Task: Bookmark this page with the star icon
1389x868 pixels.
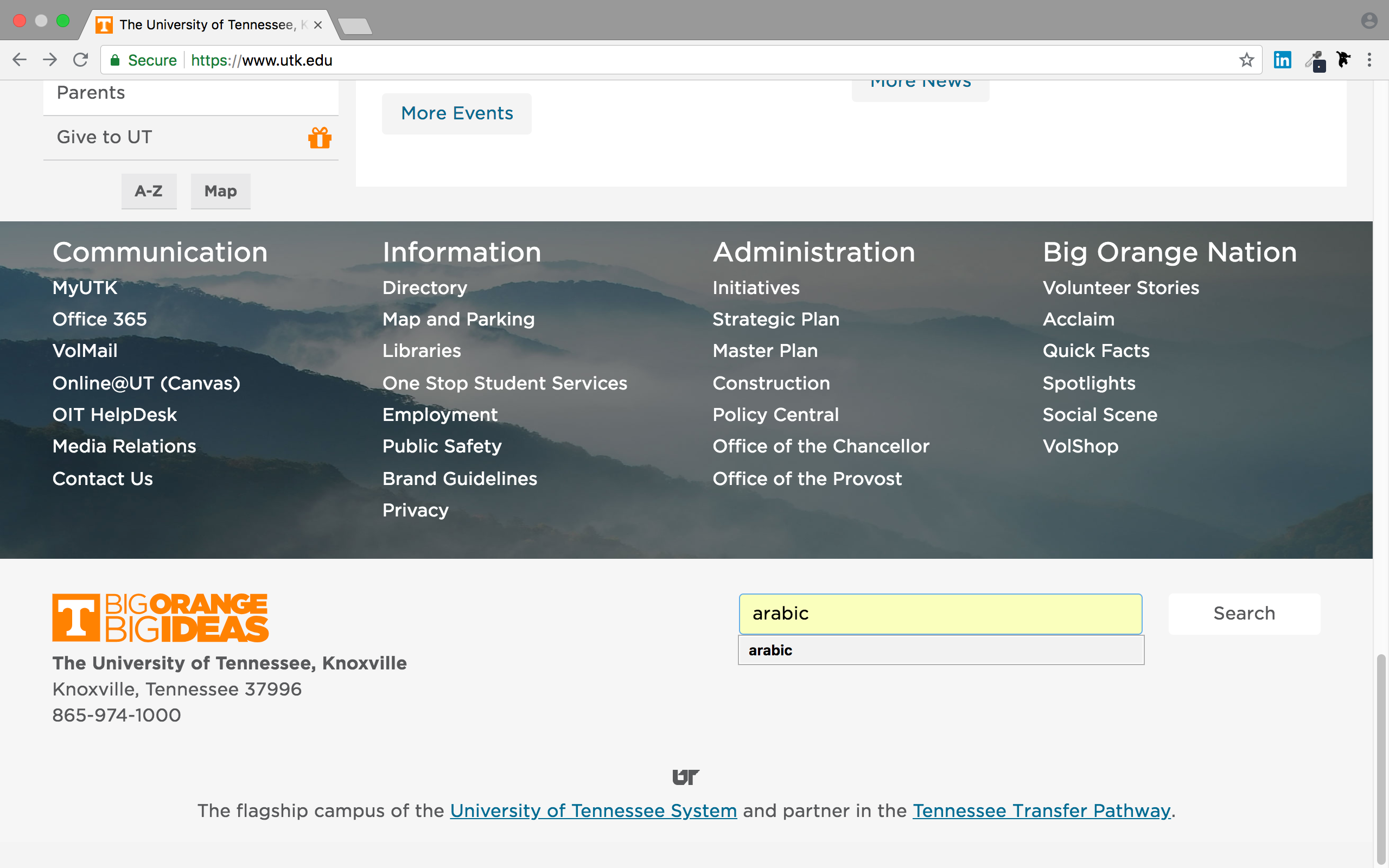Action: pos(1246,60)
